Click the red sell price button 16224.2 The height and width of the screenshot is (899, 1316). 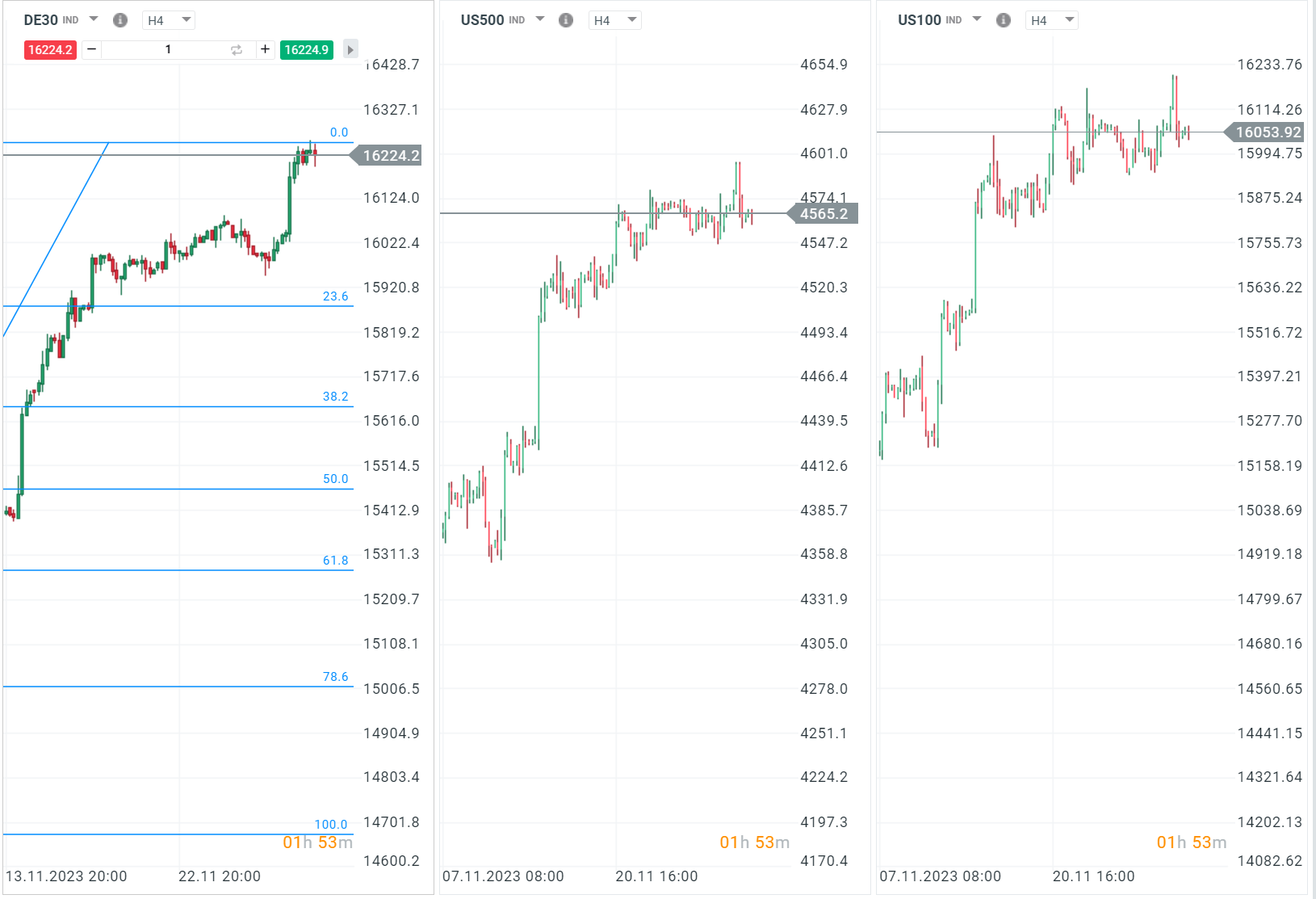[50, 49]
